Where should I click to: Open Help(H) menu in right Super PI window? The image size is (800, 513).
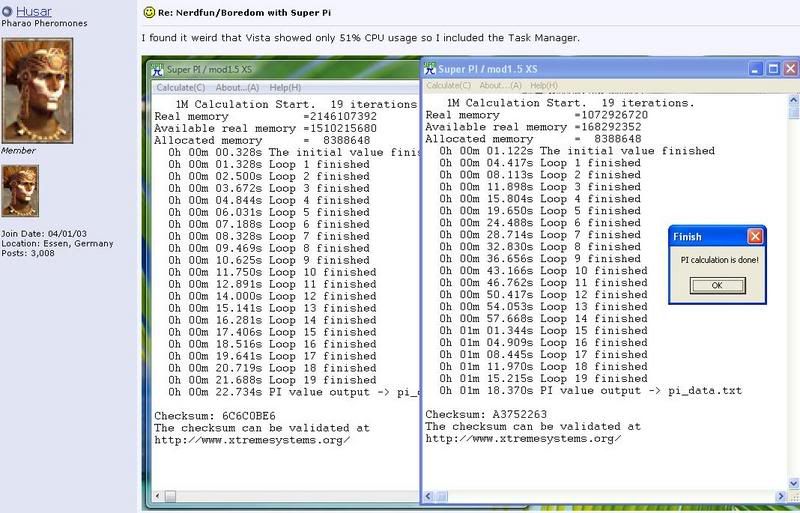pyautogui.click(x=544, y=85)
